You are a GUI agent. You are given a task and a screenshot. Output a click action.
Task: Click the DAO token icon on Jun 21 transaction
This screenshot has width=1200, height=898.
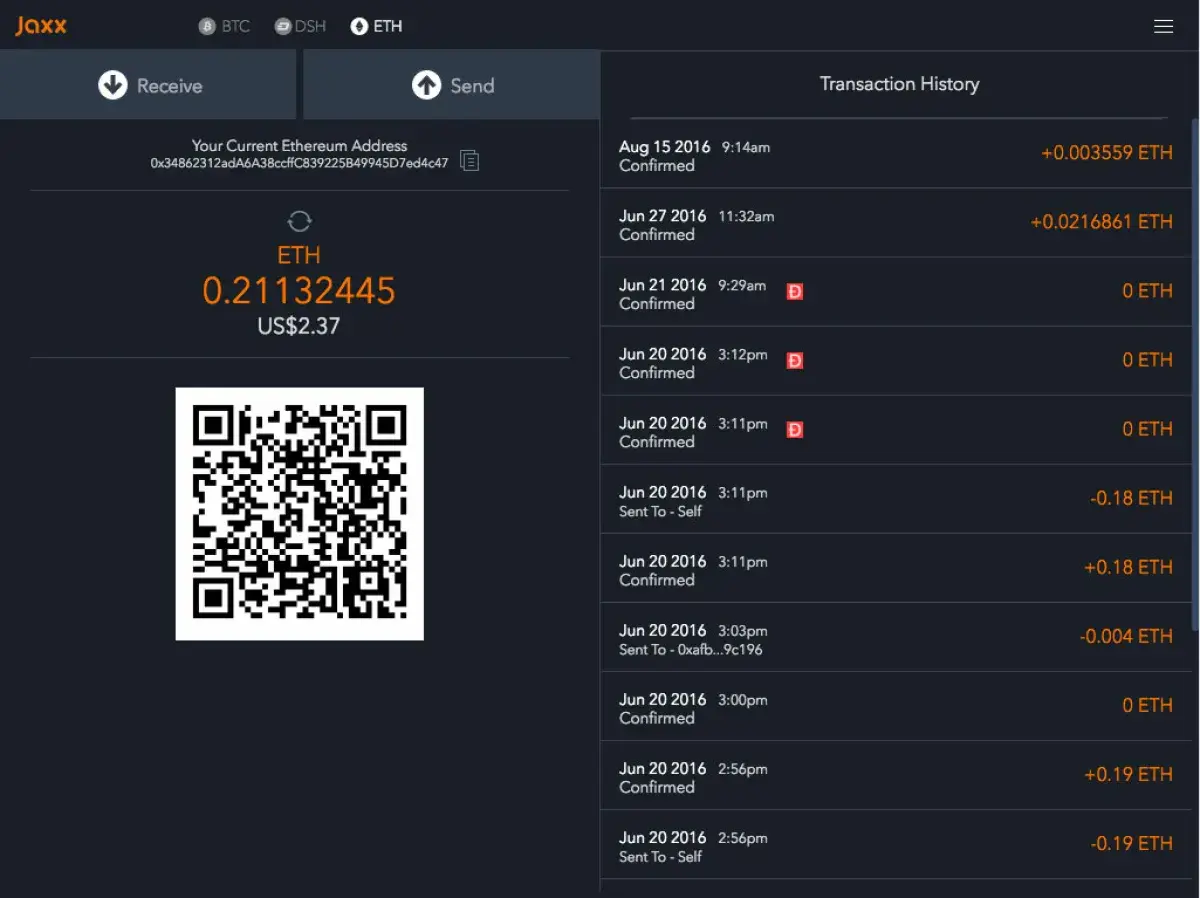794,291
